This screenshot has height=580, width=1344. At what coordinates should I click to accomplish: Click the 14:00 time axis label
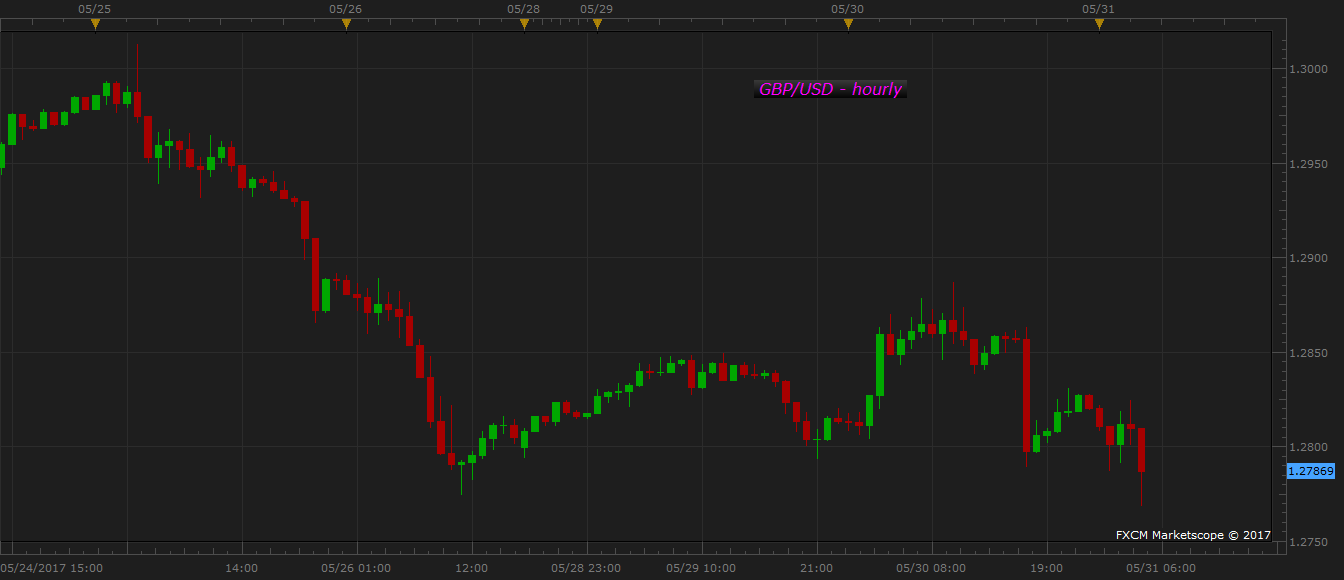pyautogui.click(x=242, y=568)
